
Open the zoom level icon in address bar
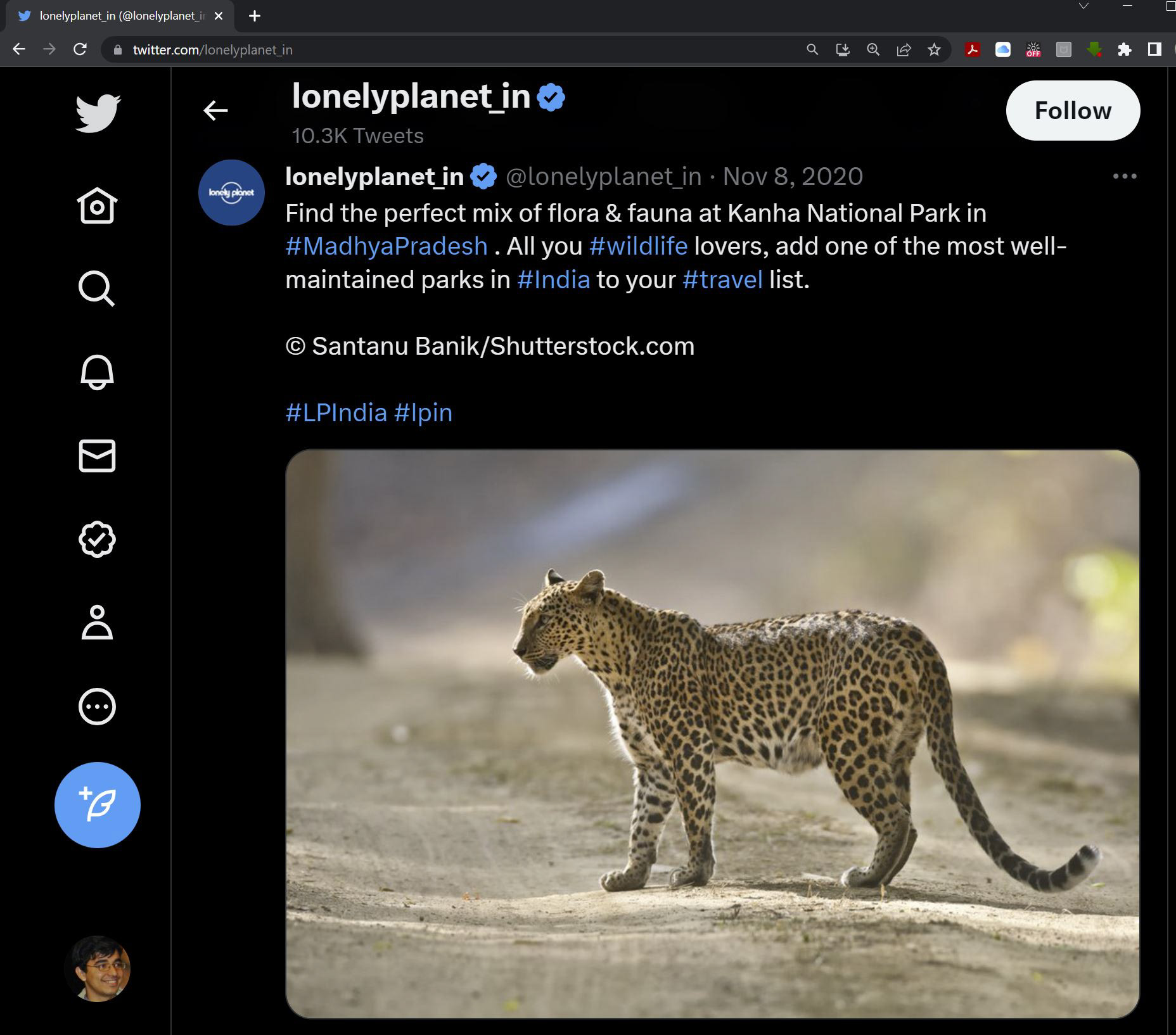(873, 49)
